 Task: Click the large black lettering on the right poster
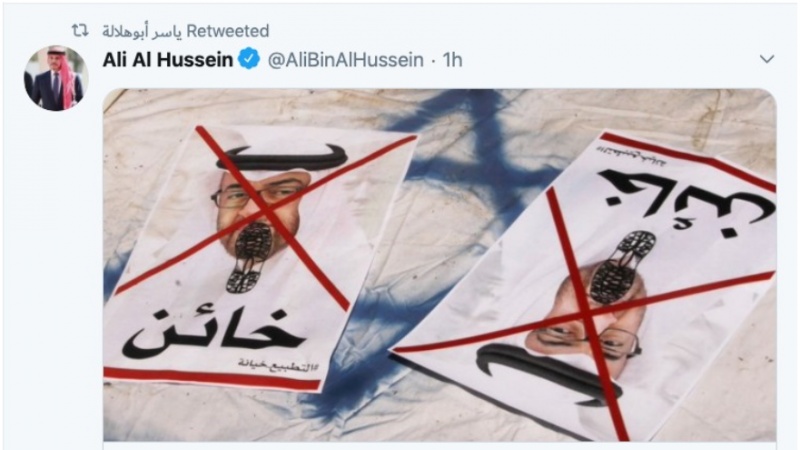(686, 202)
